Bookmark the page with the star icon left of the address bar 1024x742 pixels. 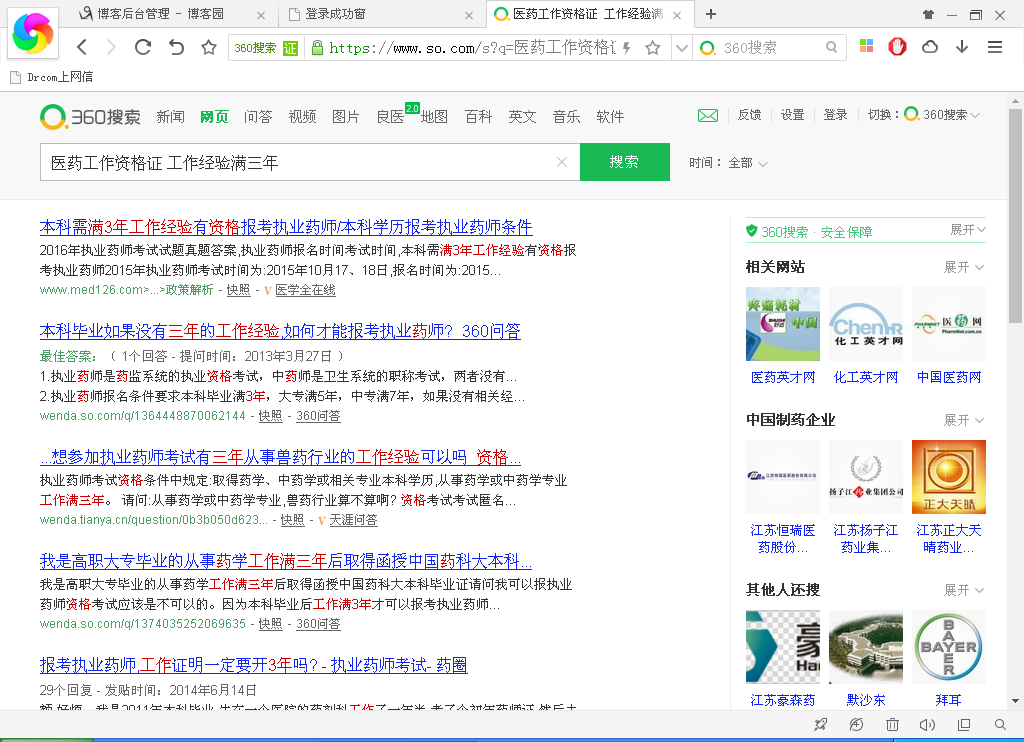(x=208, y=47)
